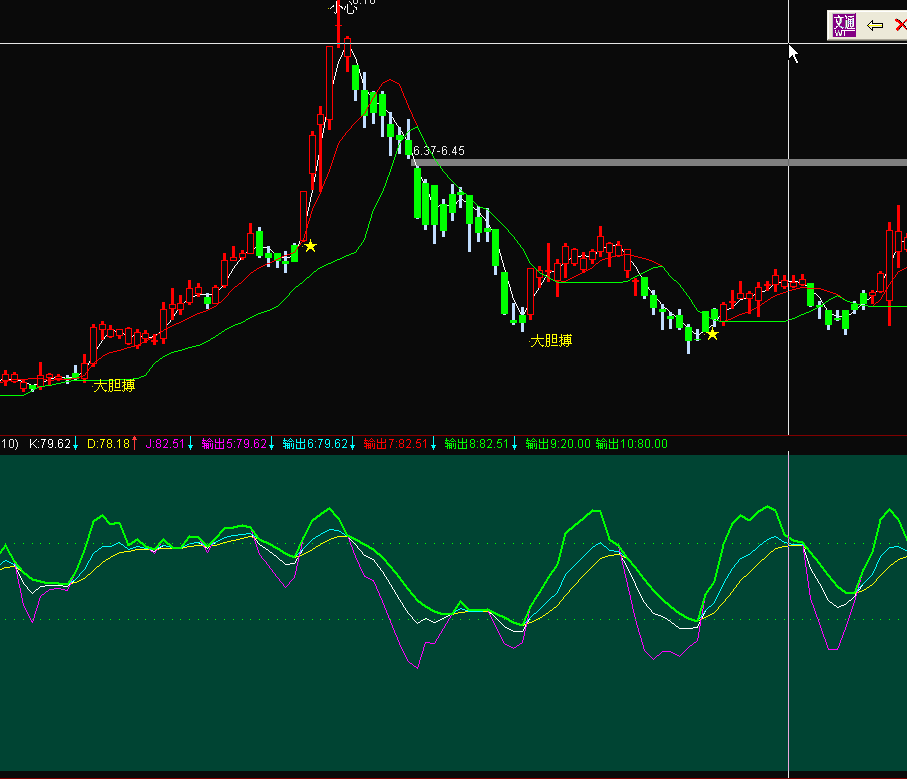Click the 输出10:80.00 output label
This screenshot has width=907, height=779.
point(631,444)
